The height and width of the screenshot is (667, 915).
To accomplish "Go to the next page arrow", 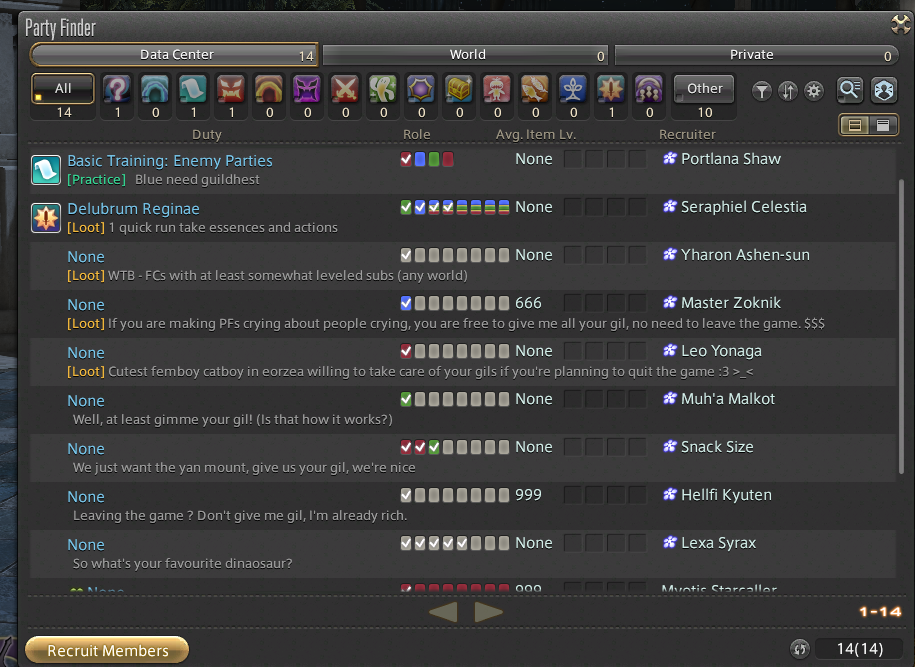I will 488,612.
